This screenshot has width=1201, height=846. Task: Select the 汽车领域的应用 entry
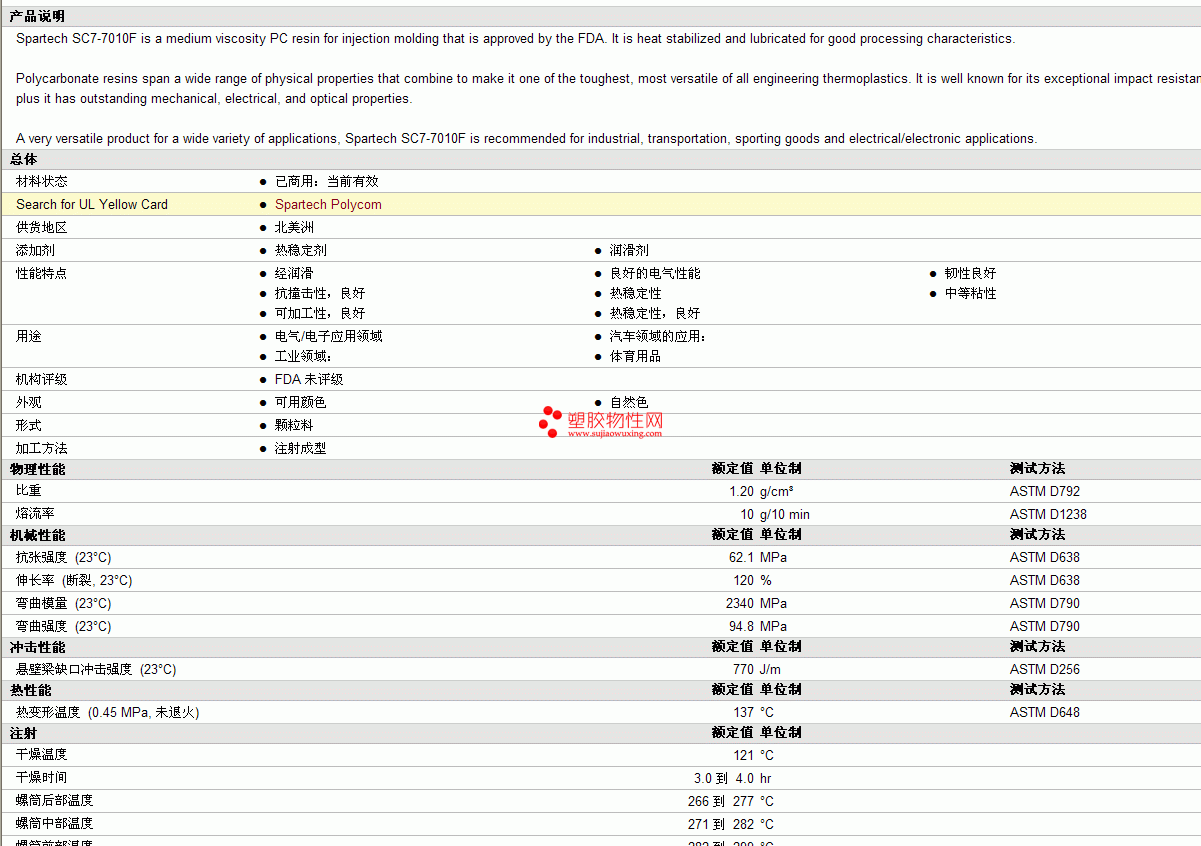pyautogui.click(x=658, y=336)
